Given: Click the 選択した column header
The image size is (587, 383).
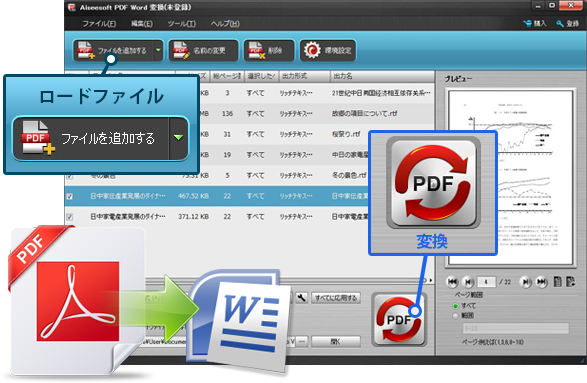Looking at the screenshot, I should click(261, 76).
